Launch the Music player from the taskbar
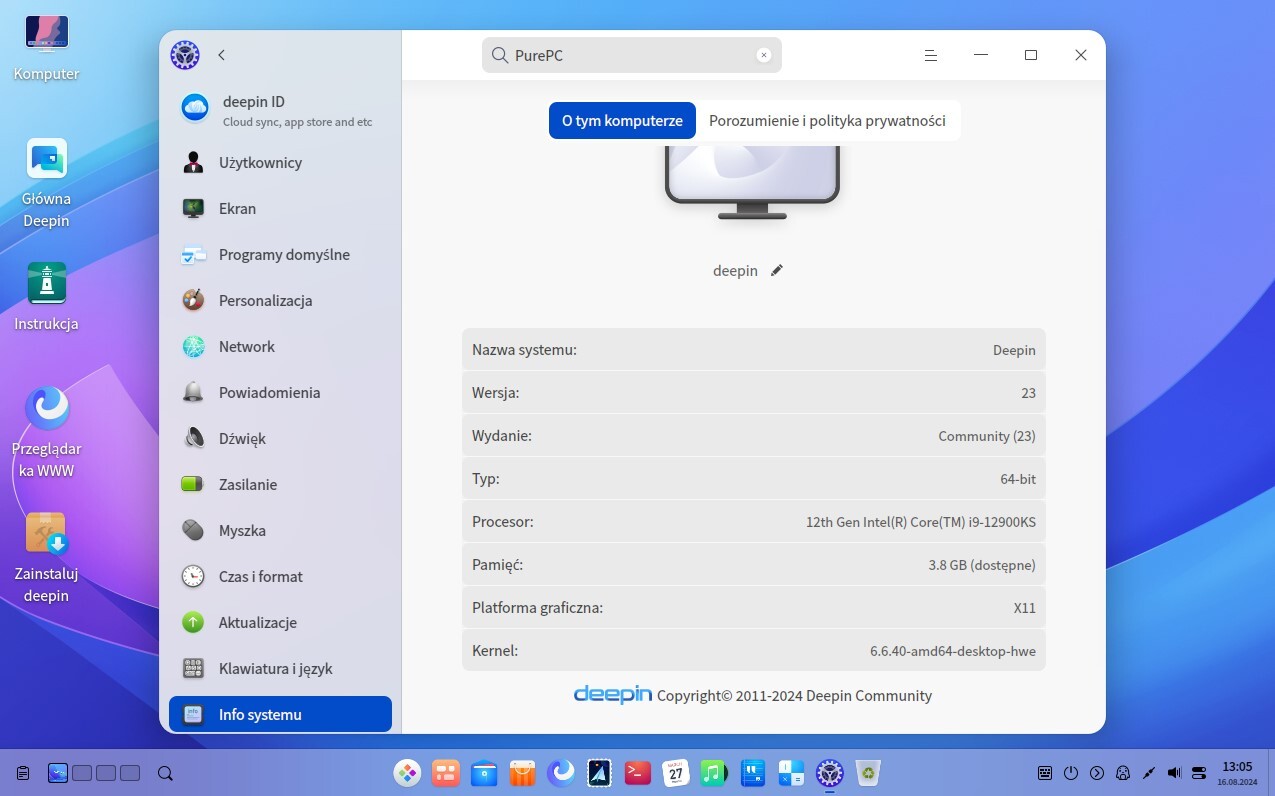 point(713,773)
